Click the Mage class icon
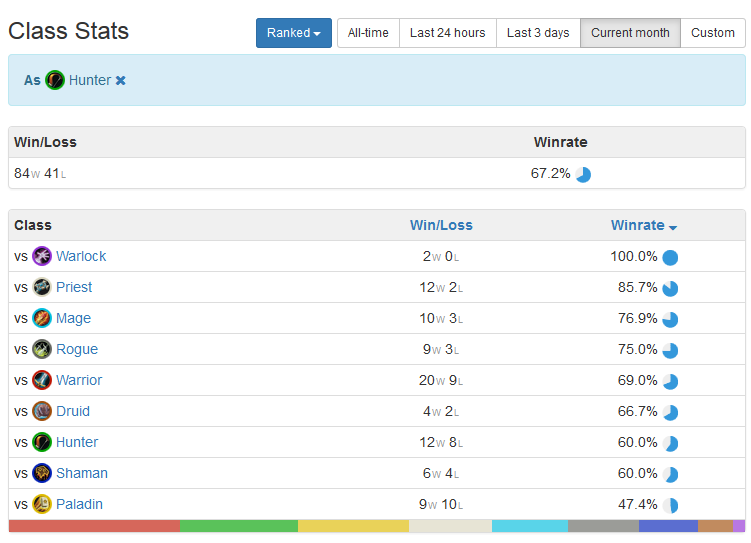The height and width of the screenshot is (543, 751). coord(42,318)
